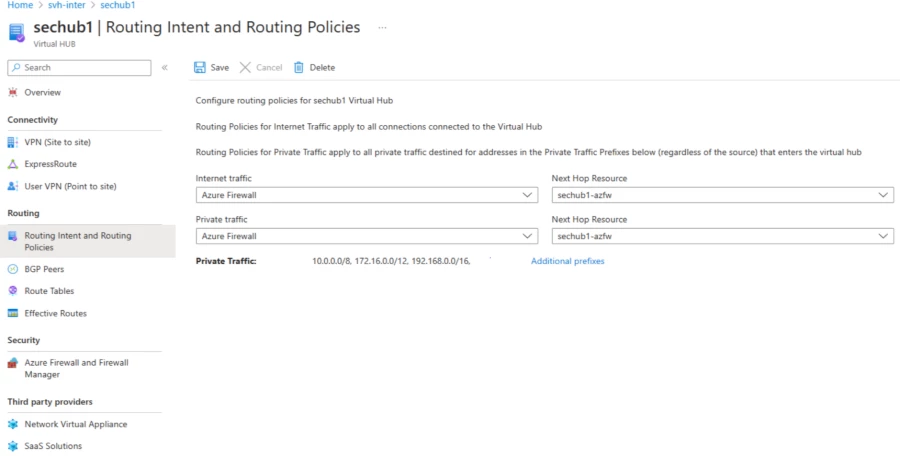900x456 pixels.
Task: Open the Internet traffic dropdown
Action: coord(367,195)
